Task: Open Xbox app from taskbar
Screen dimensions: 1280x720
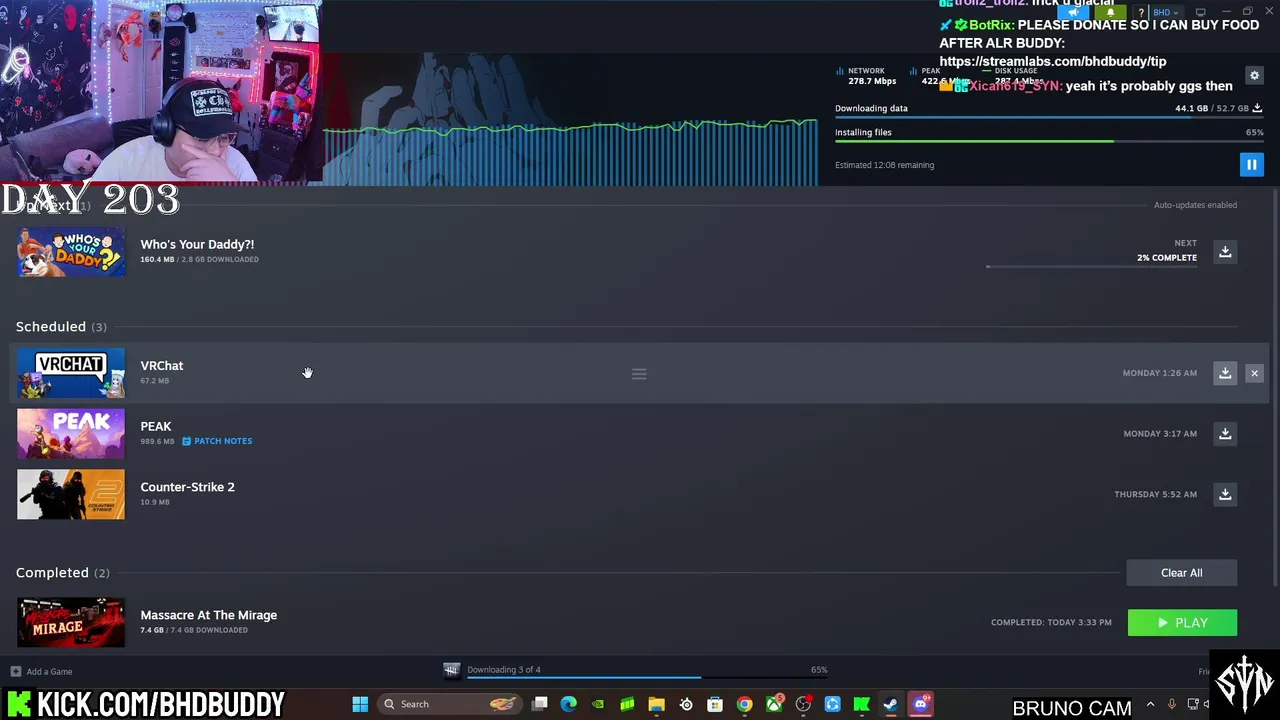Action: point(774,704)
